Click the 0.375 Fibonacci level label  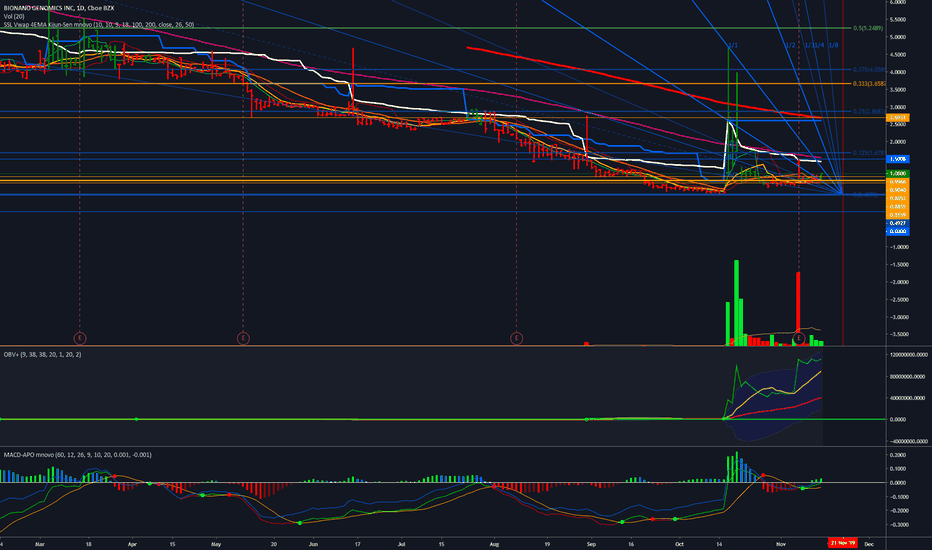click(x=868, y=70)
